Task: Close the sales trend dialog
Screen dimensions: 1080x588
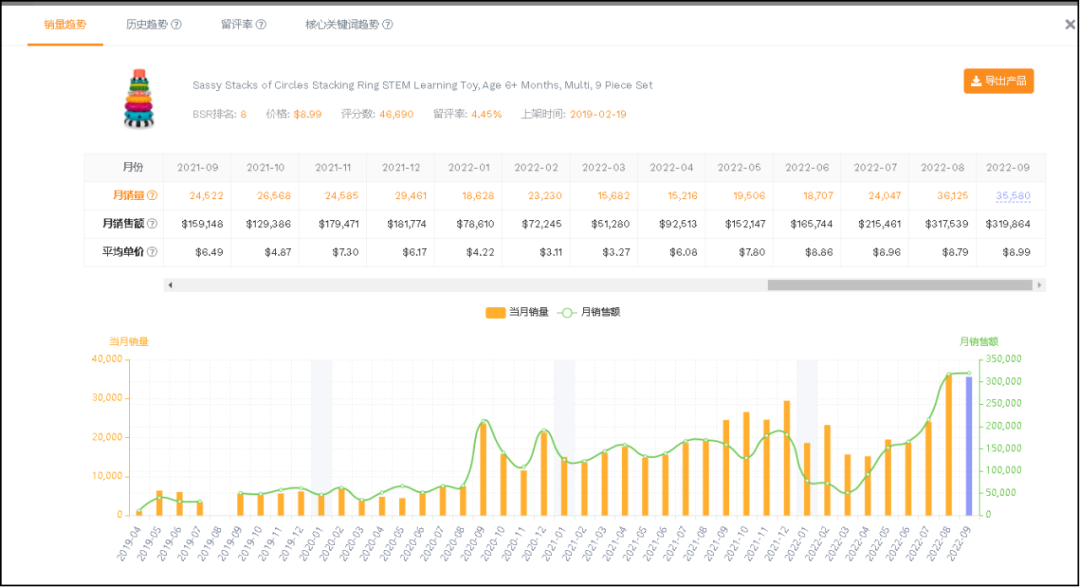Action: (x=1070, y=24)
